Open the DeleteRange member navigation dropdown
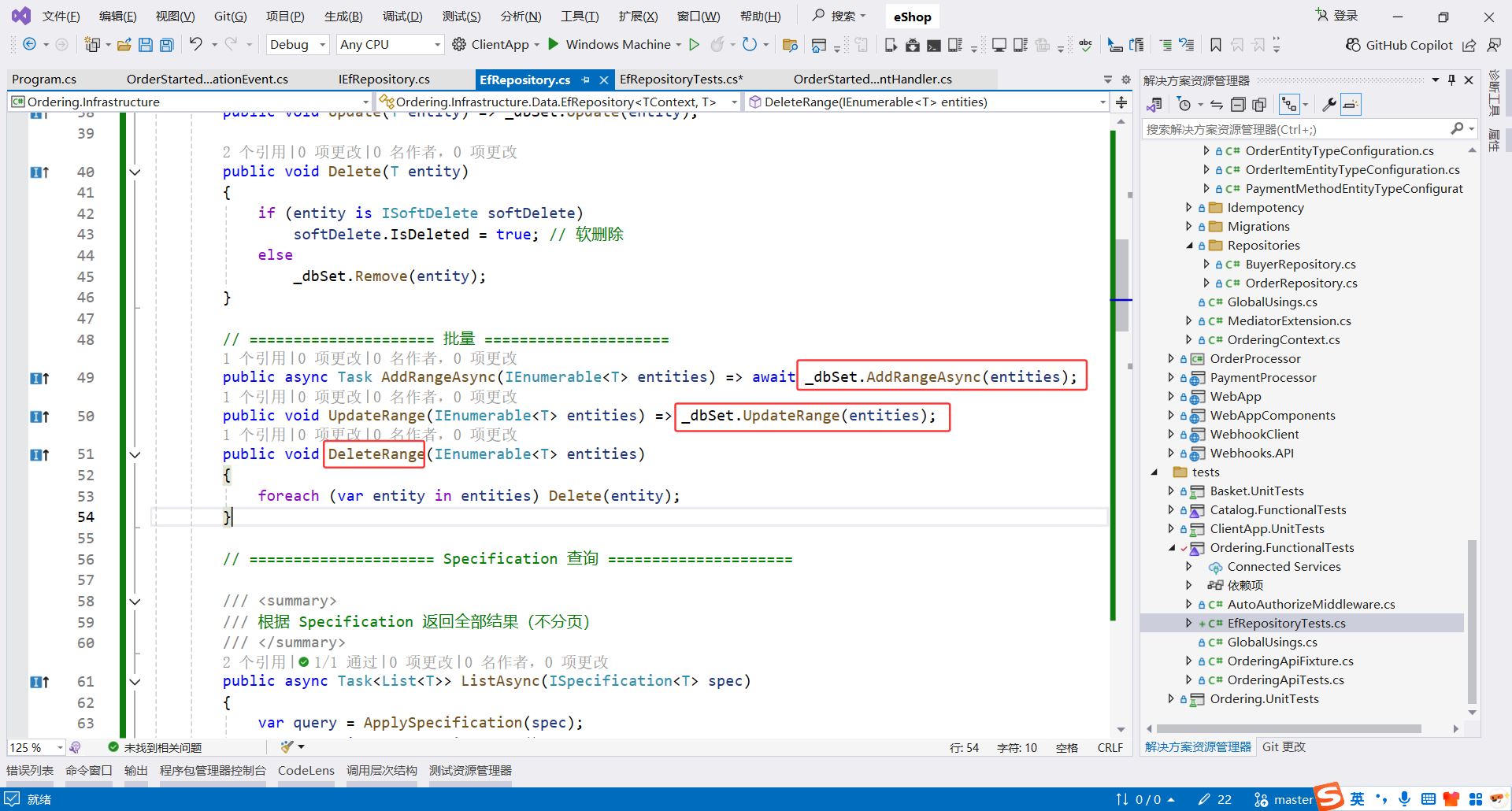This screenshot has height=811, width=1512. [926, 102]
